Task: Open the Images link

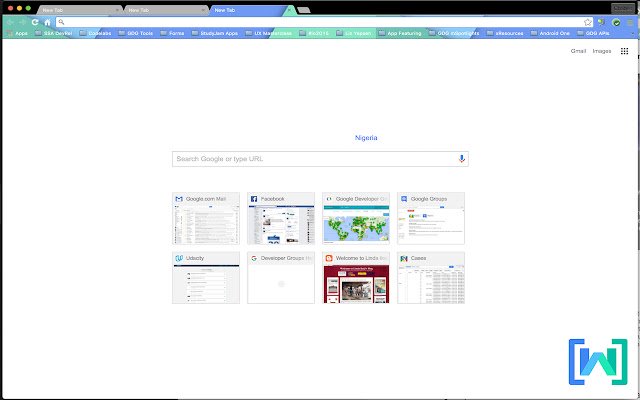Action: tap(602, 51)
